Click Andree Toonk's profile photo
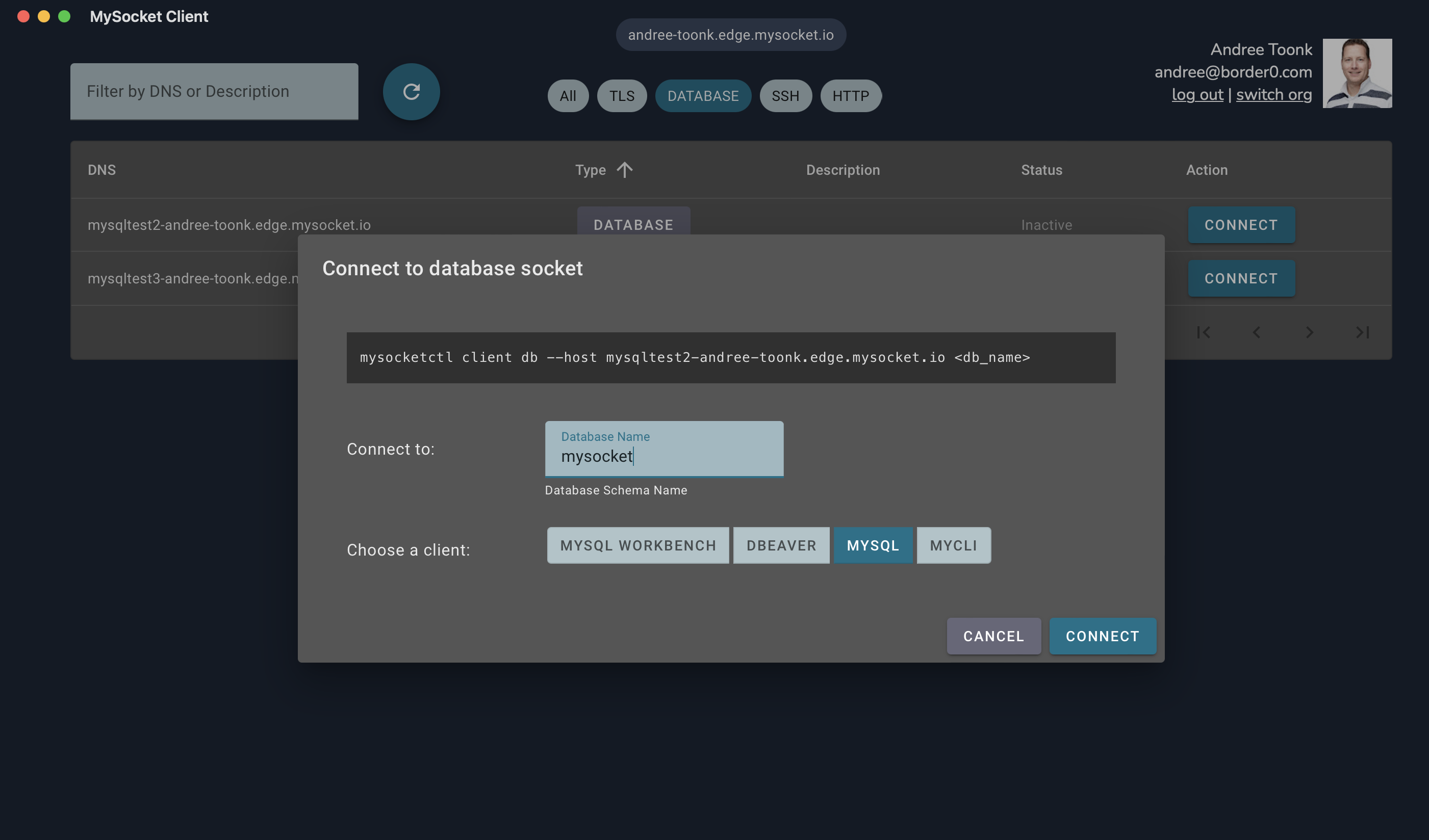The image size is (1429, 840). (1357, 73)
